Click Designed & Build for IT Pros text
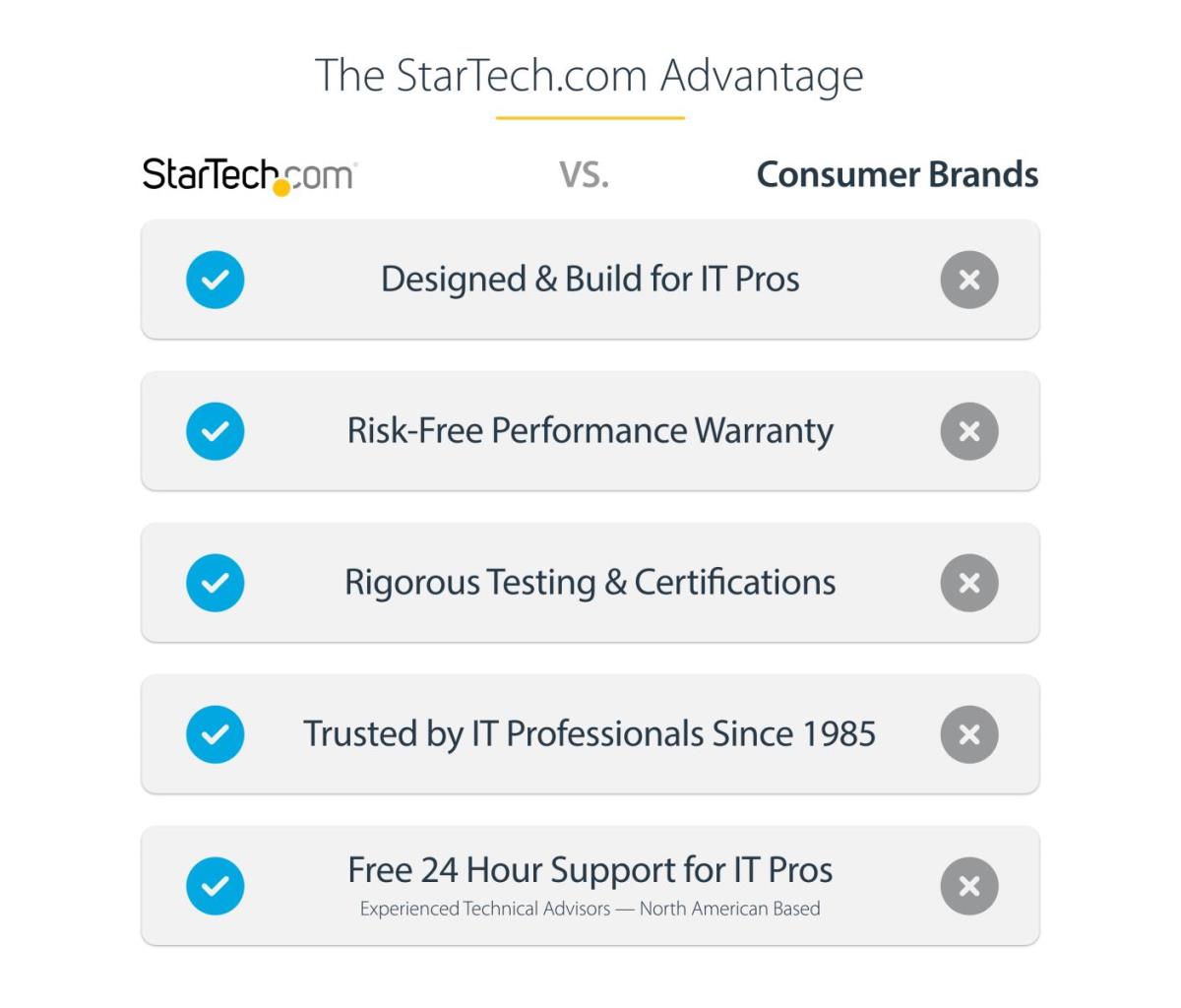Viewport: 1181px width, 1008px height. [x=590, y=280]
